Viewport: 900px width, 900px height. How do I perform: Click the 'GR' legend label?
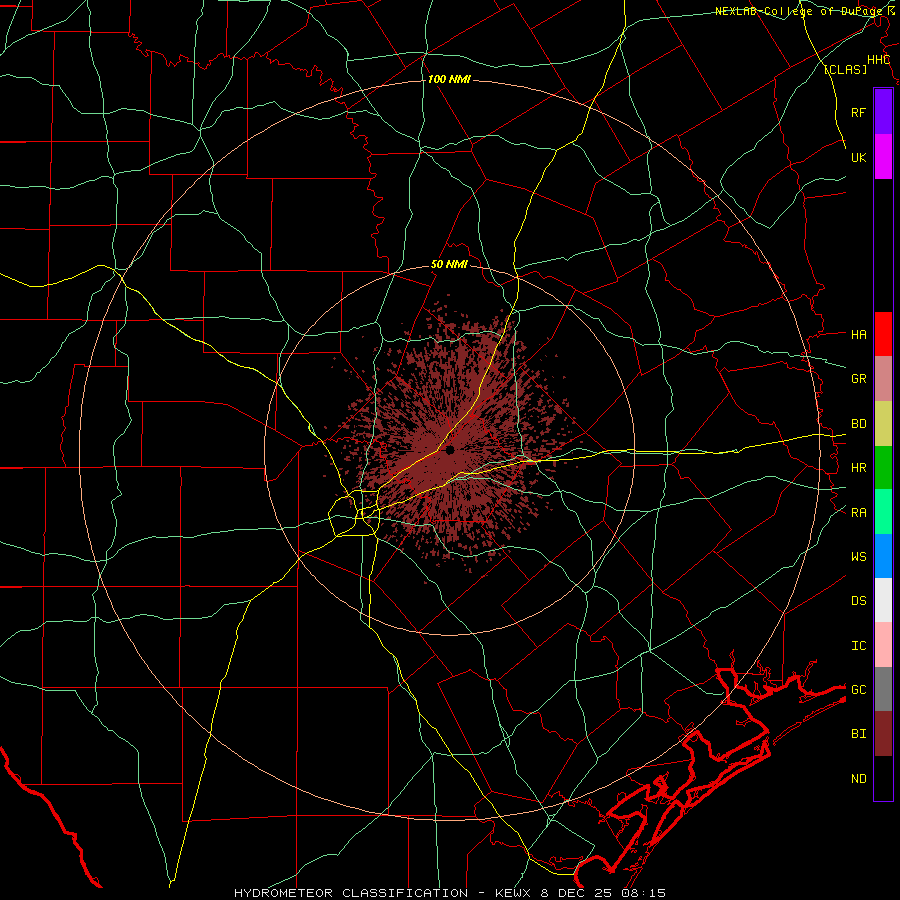coord(859,379)
